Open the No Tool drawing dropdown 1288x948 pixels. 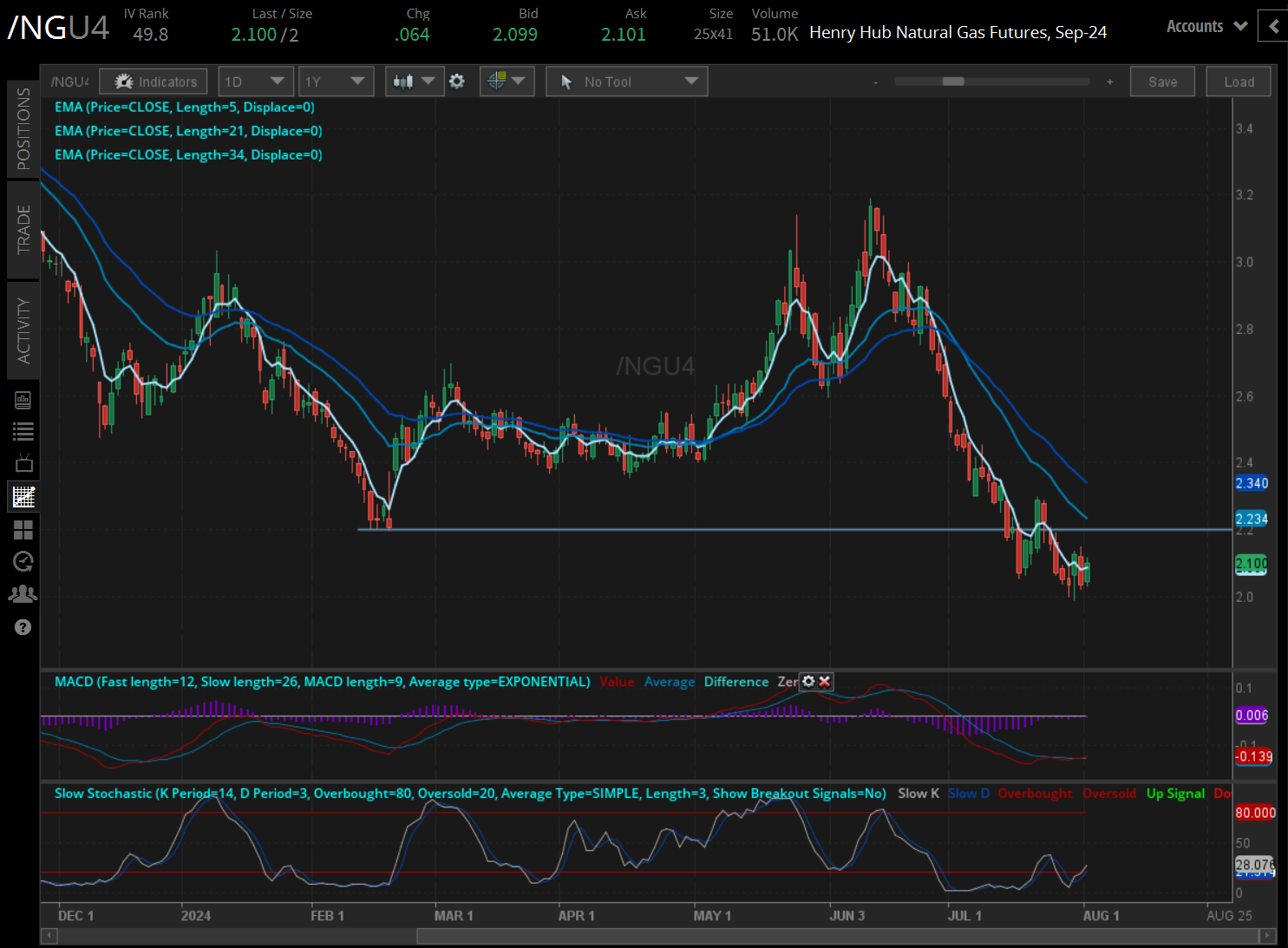[x=626, y=81]
